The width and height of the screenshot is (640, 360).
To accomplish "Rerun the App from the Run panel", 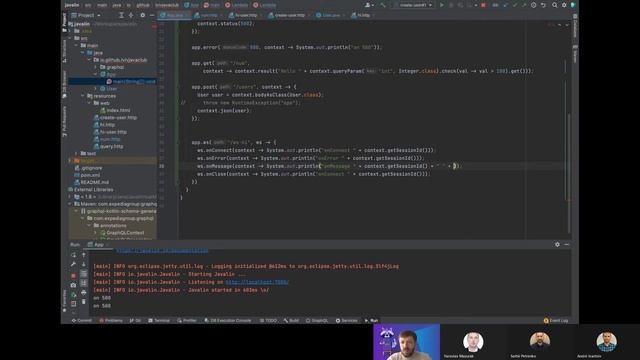I will tap(73, 255).
